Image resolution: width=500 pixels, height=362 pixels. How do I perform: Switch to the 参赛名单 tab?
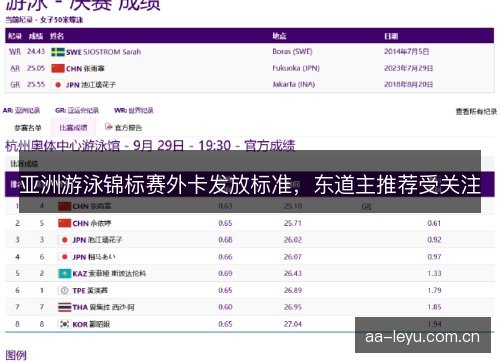click(x=28, y=128)
